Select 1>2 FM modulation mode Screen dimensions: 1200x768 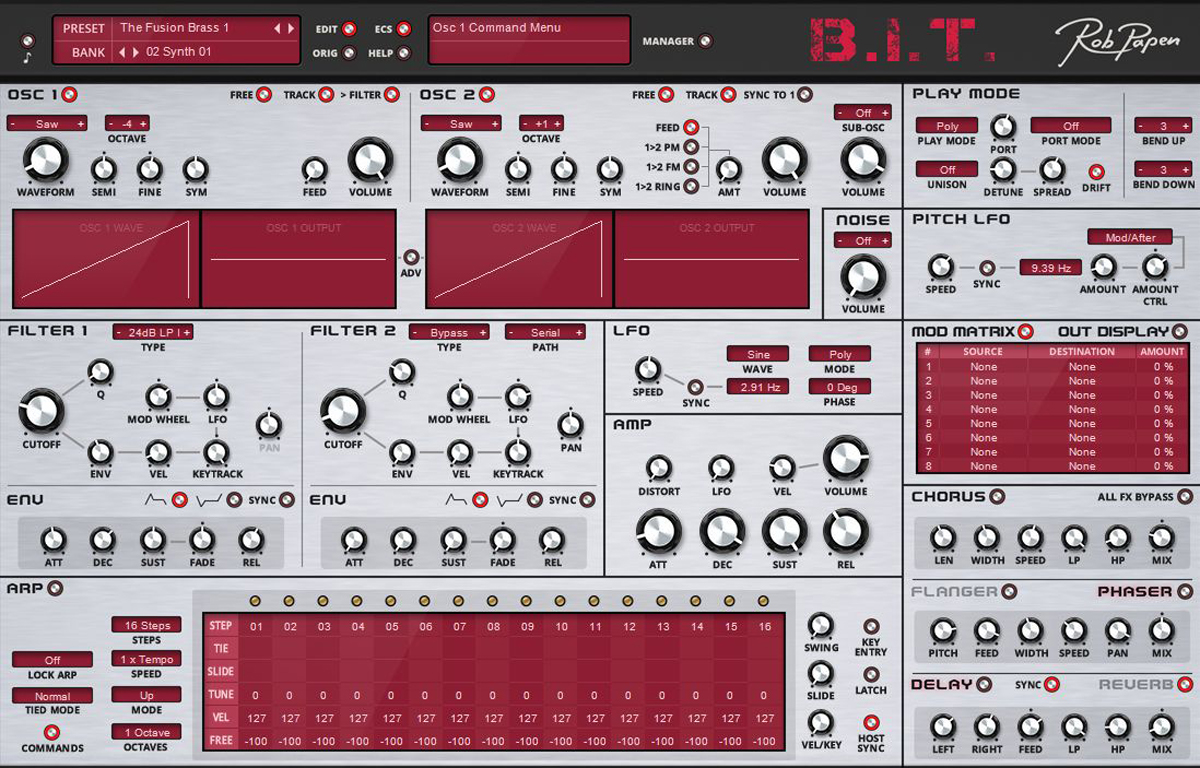coord(690,167)
